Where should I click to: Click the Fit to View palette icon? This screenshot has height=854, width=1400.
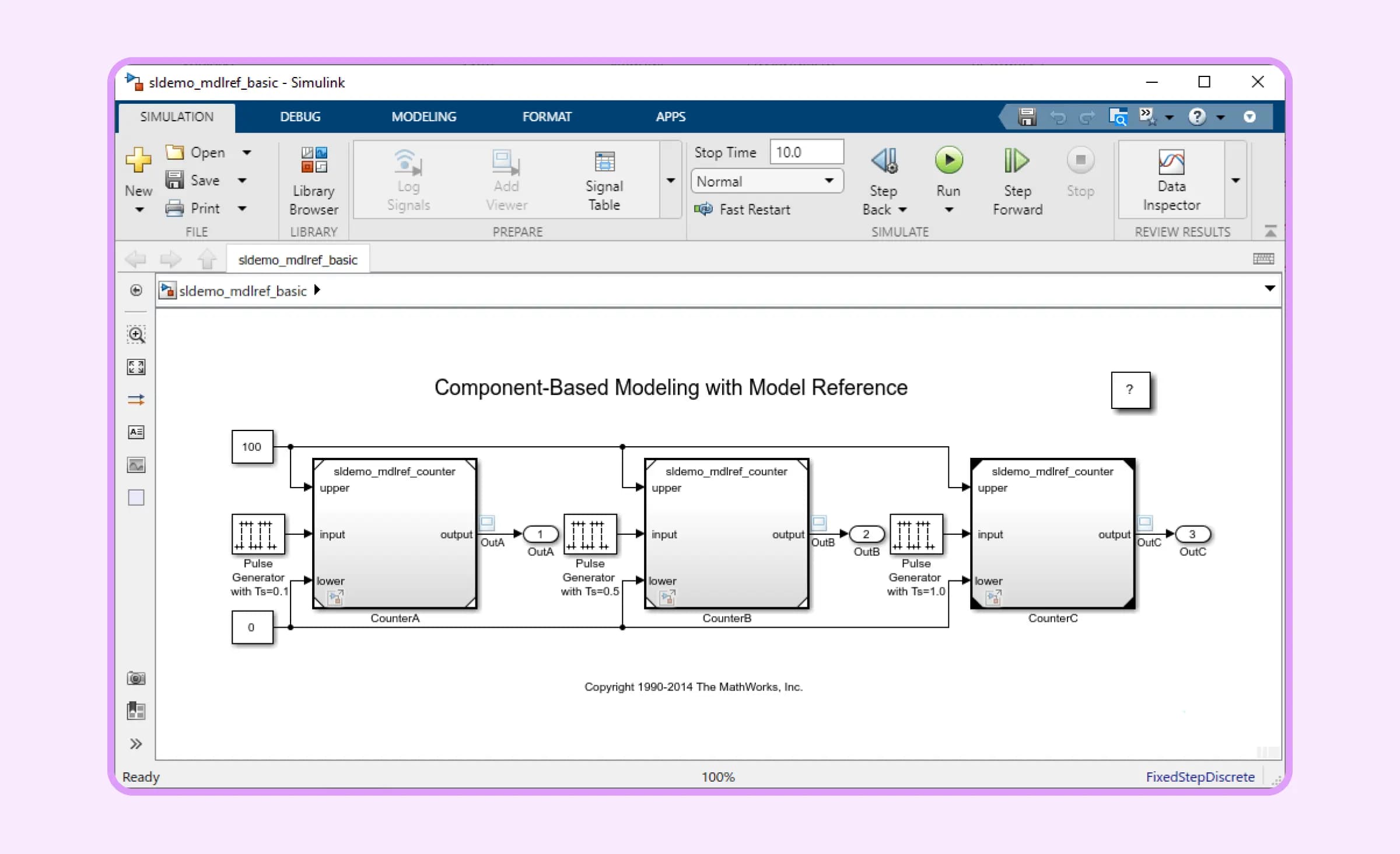(136, 367)
